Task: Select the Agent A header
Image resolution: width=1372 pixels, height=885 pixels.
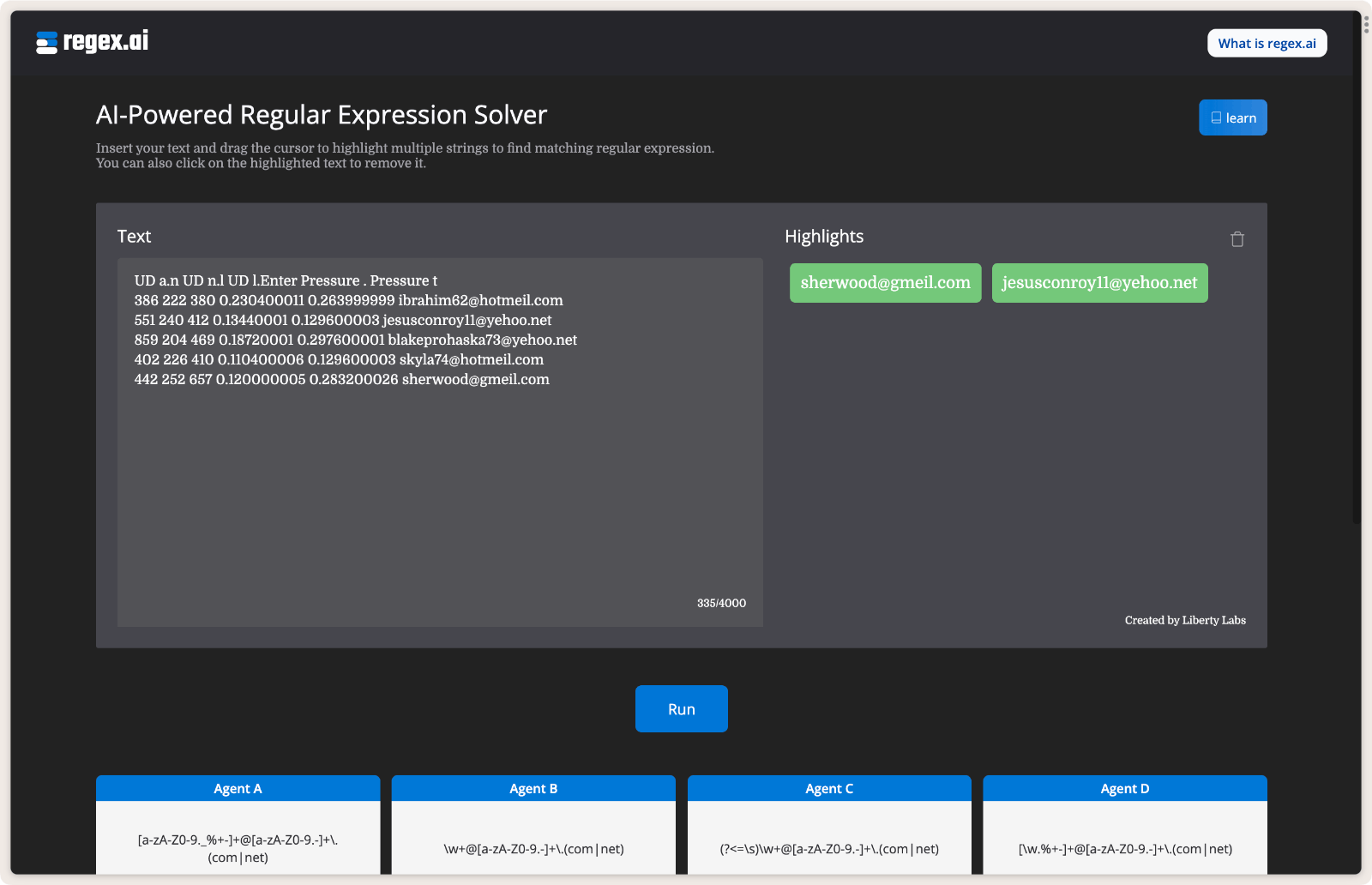Action: point(238,788)
